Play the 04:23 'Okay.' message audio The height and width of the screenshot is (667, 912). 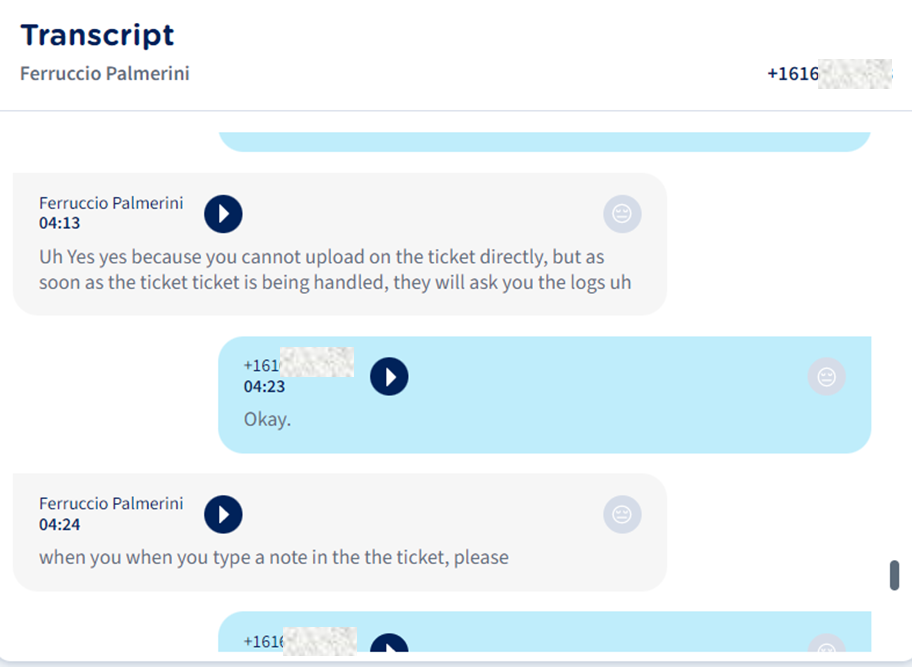point(389,377)
